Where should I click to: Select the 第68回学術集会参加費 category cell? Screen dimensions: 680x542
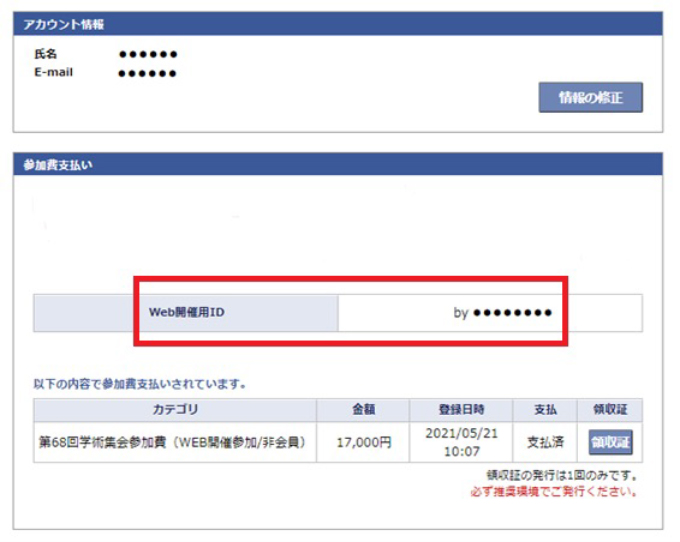175,442
